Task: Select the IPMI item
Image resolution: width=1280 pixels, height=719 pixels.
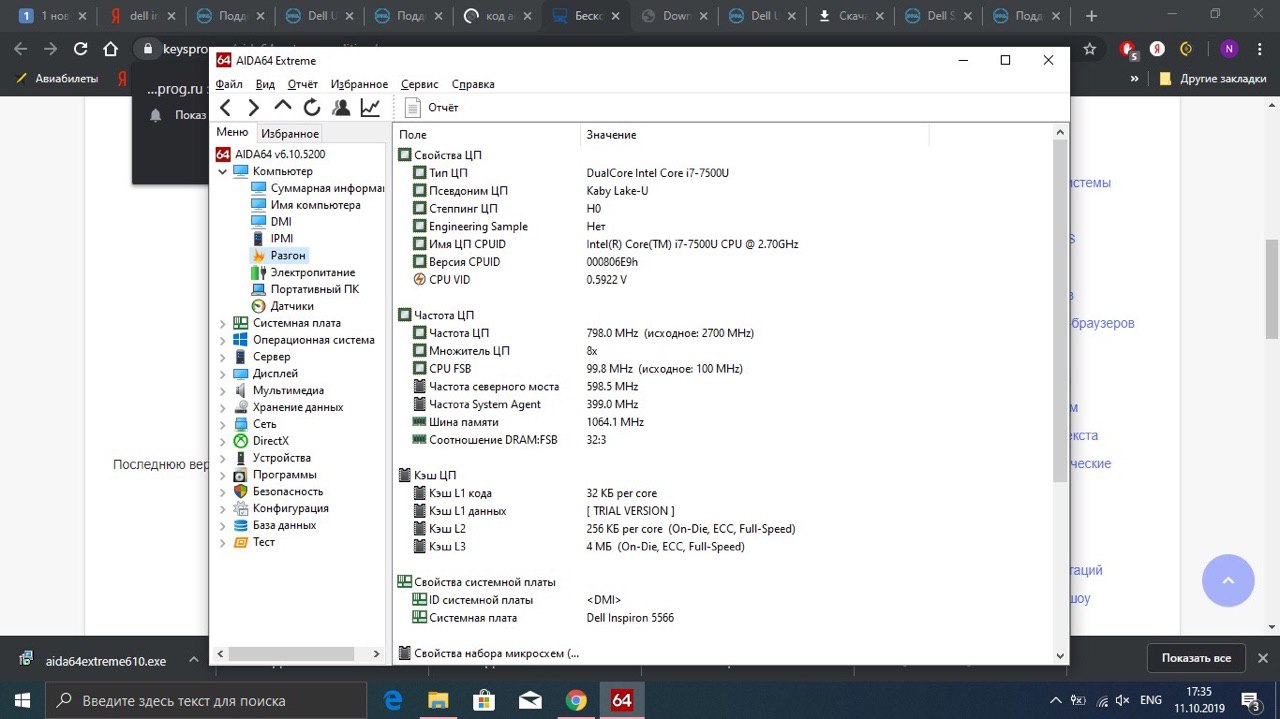Action: point(272,238)
